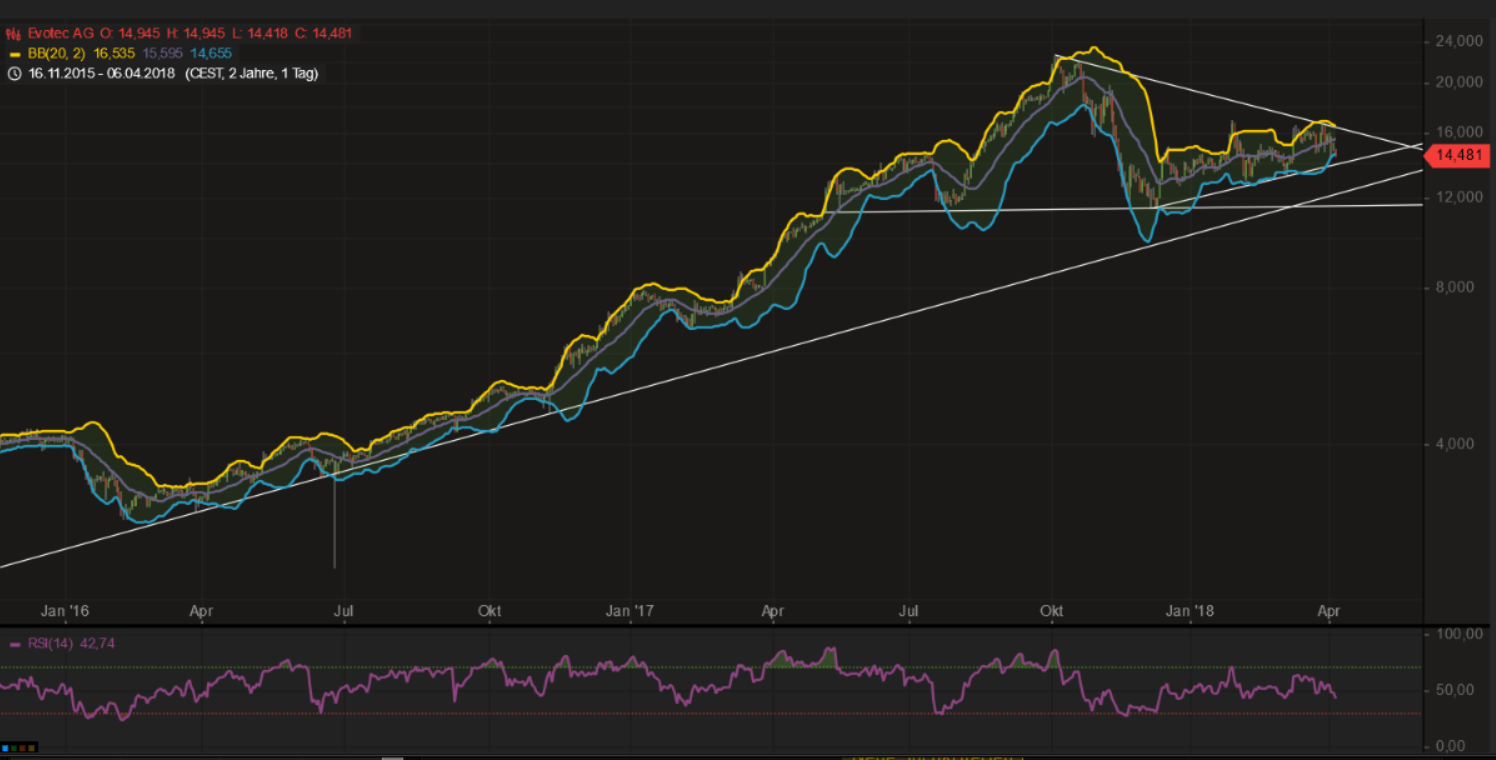Click the yellow square in the bottom-left corner
Viewport: 1496px width, 760px height.
(x=32, y=747)
